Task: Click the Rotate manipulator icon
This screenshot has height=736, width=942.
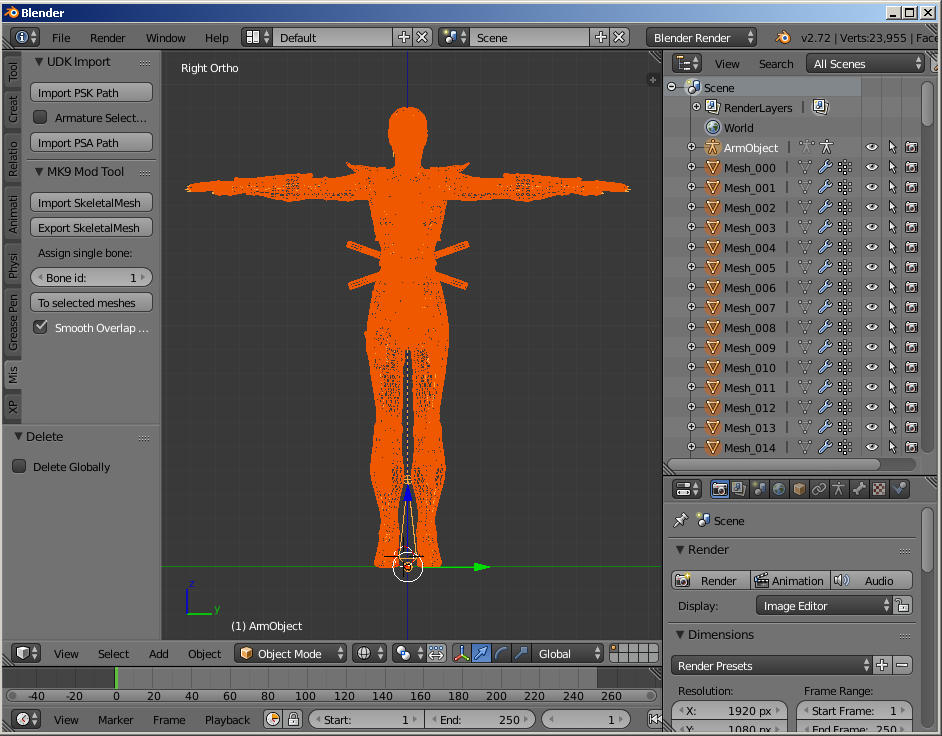Action: coord(500,653)
